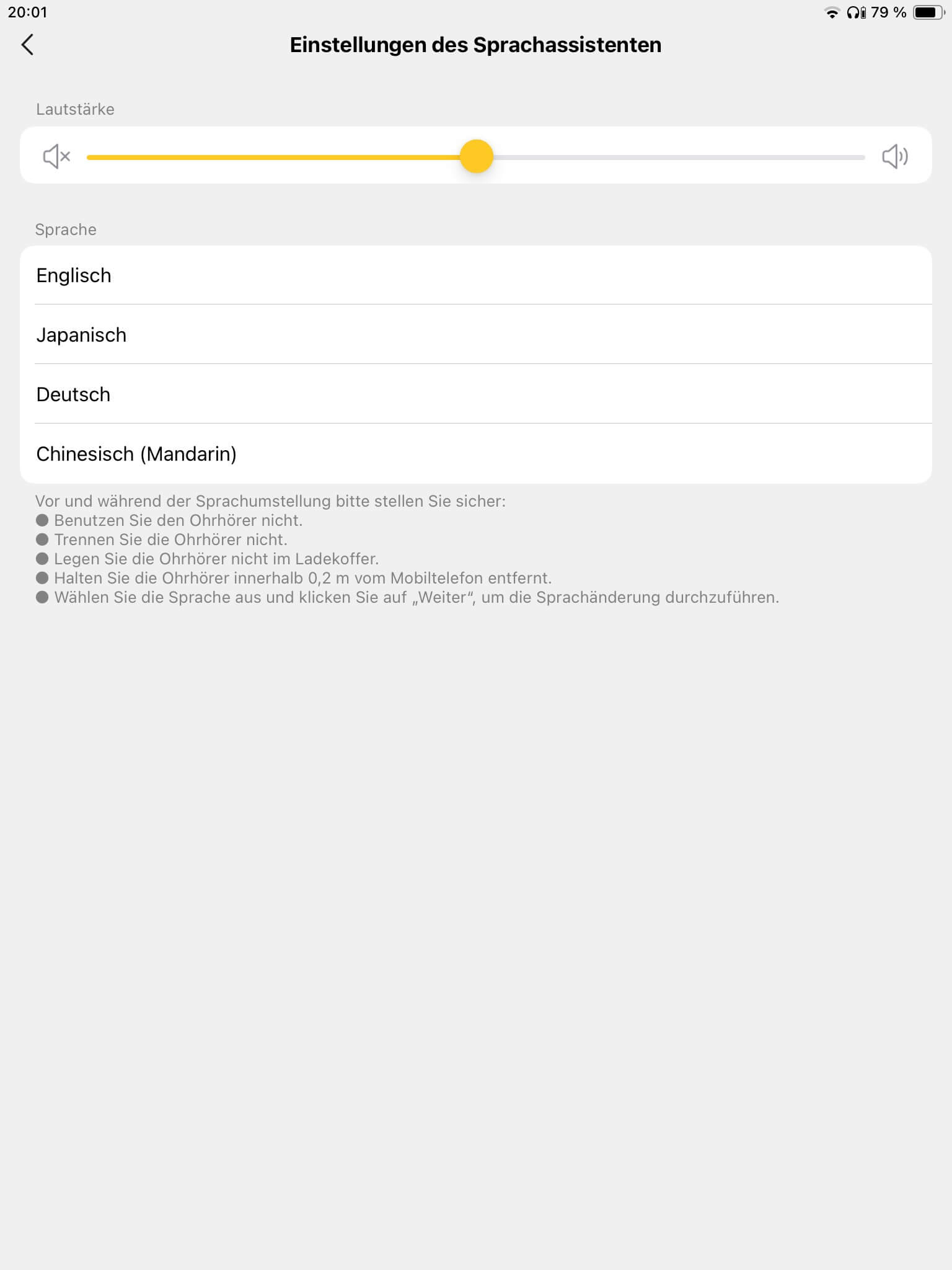Tap the Wi-Fi status icon
This screenshot has height=1270, width=952.
coord(832,13)
